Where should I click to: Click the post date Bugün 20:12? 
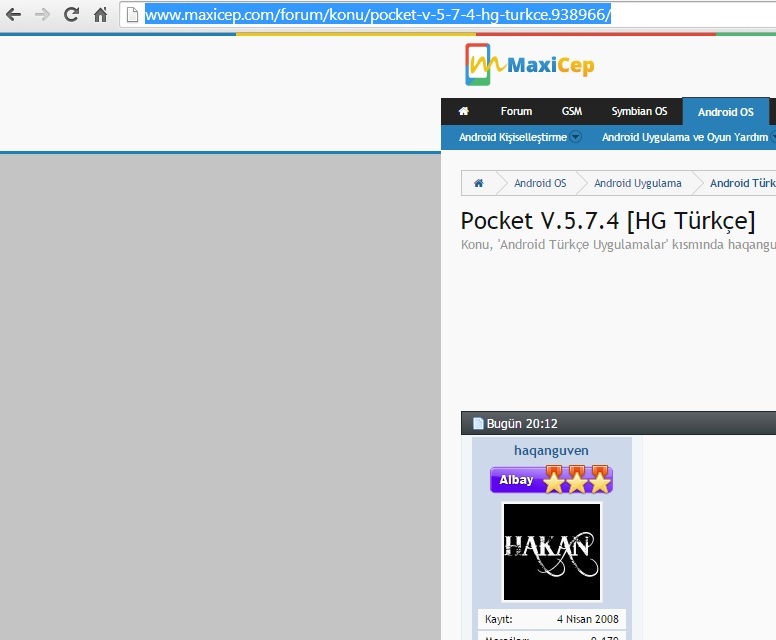point(522,424)
